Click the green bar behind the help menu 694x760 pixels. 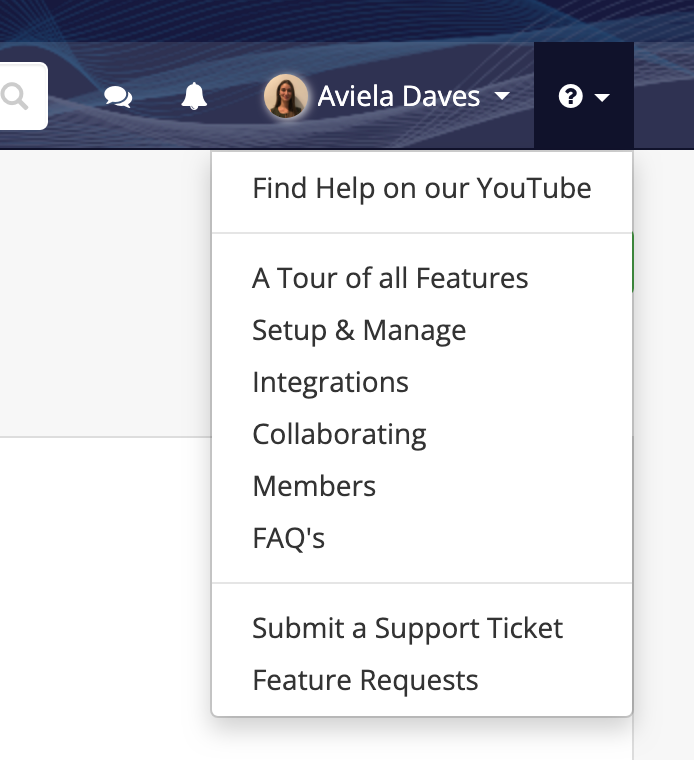pos(633,262)
